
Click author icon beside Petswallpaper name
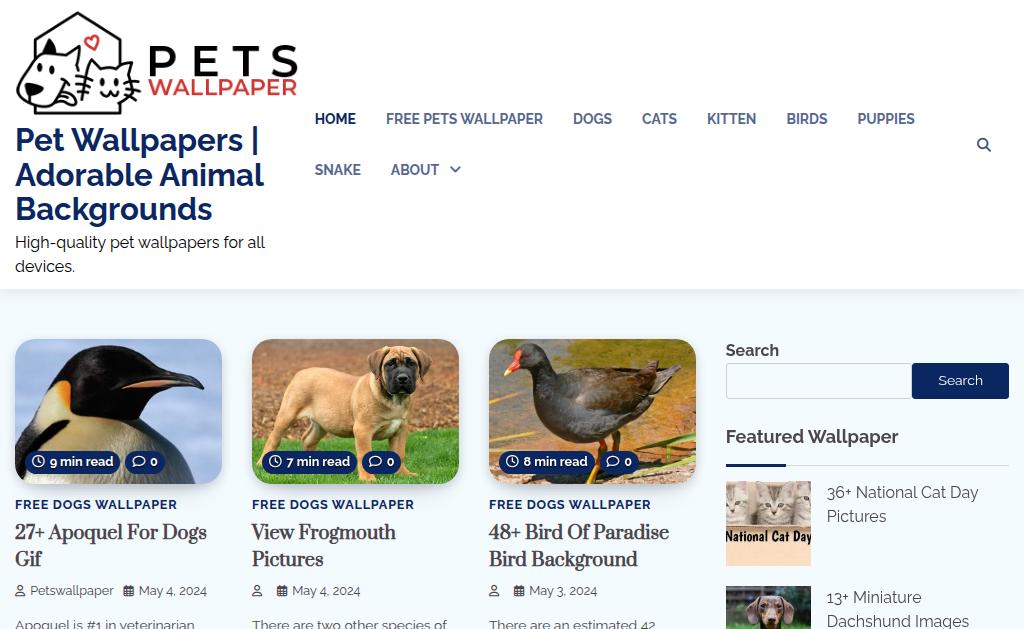[x=20, y=590]
